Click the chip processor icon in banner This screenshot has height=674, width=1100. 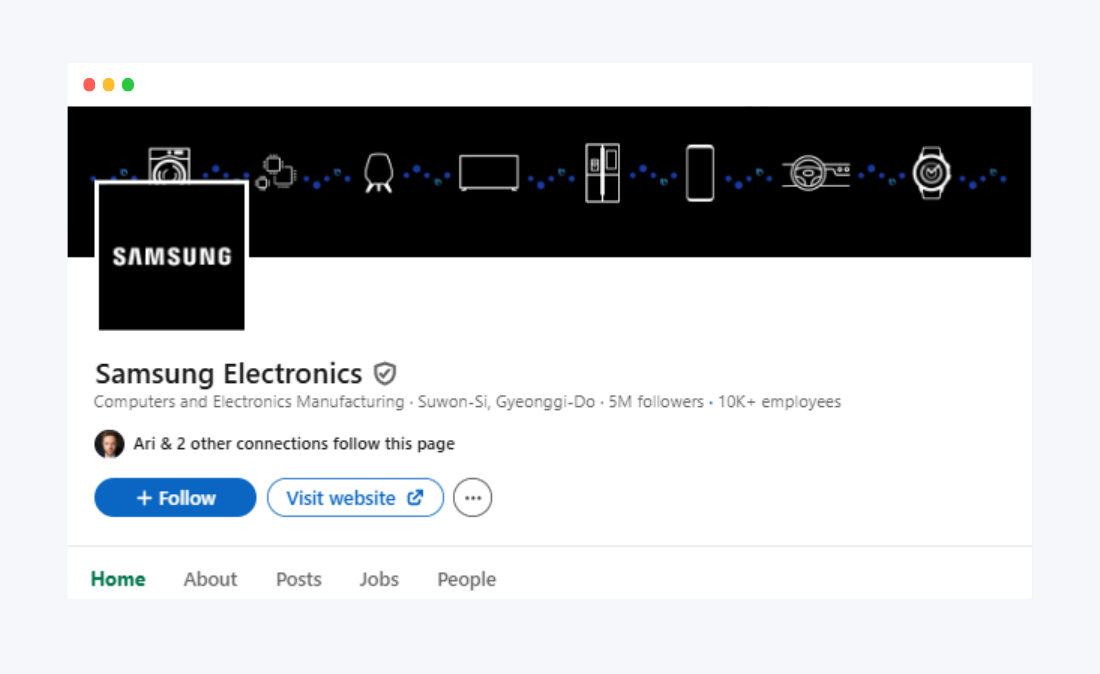pyautogui.click(x=276, y=173)
